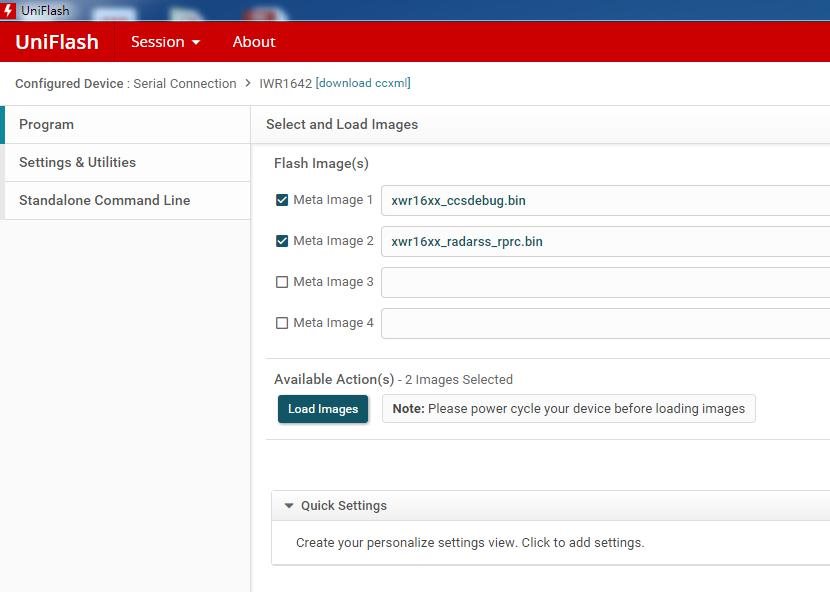Click the download ccxml link
Image resolution: width=830 pixels, height=592 pixels.
363,83
